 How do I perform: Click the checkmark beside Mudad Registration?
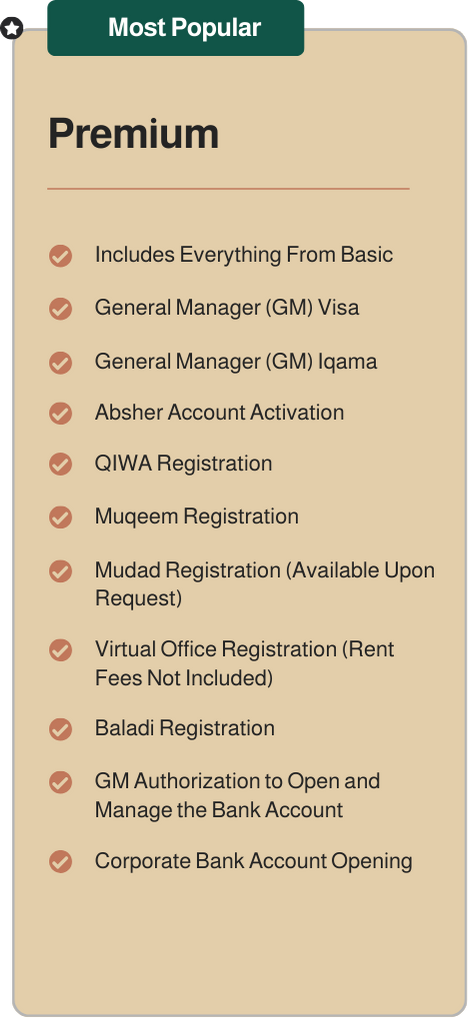coord(60,571)
